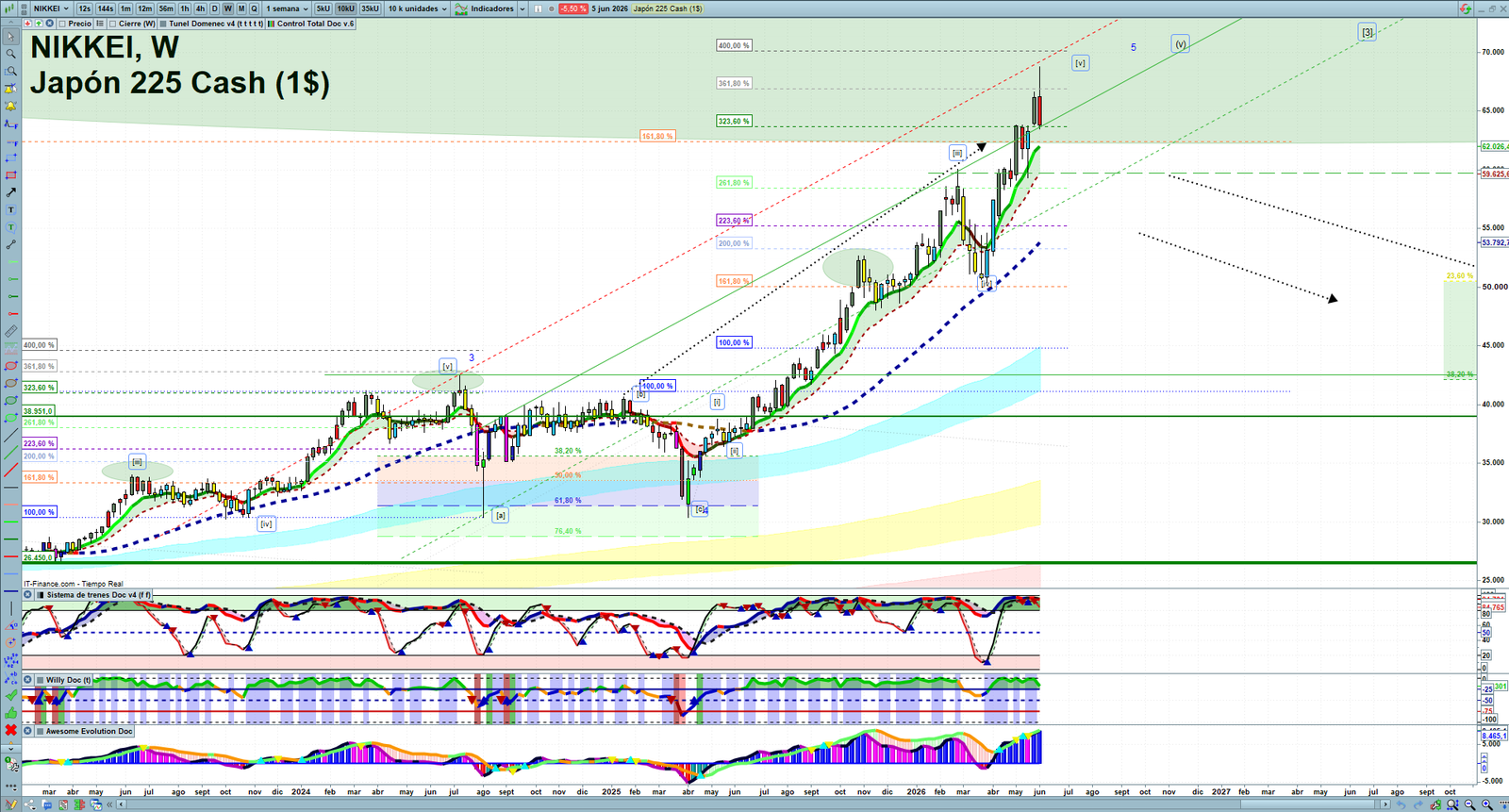
Task: Select the 144s timeframe button
Action: (106, 8)
